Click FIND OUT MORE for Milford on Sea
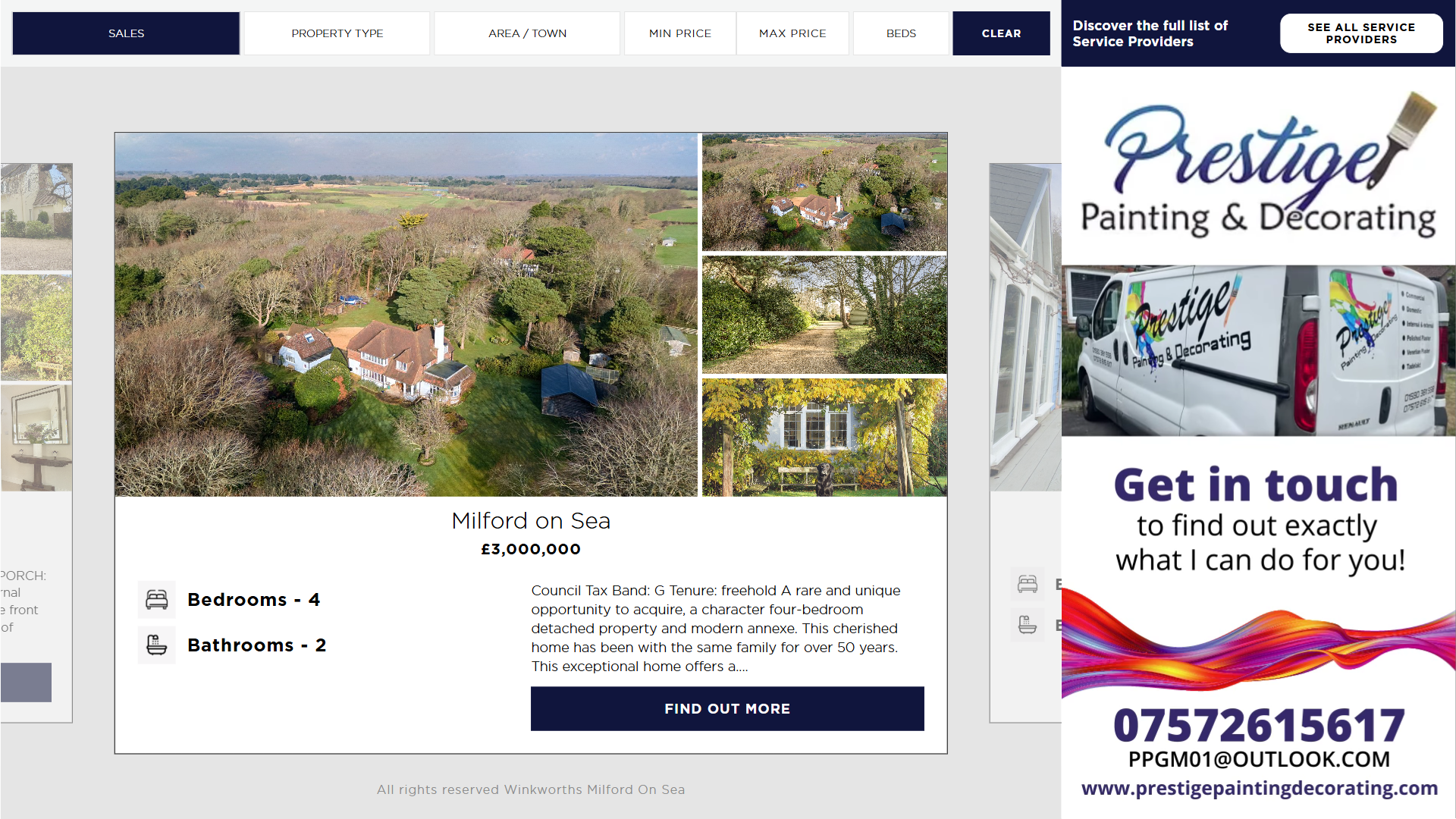 (x=727, y=709)
